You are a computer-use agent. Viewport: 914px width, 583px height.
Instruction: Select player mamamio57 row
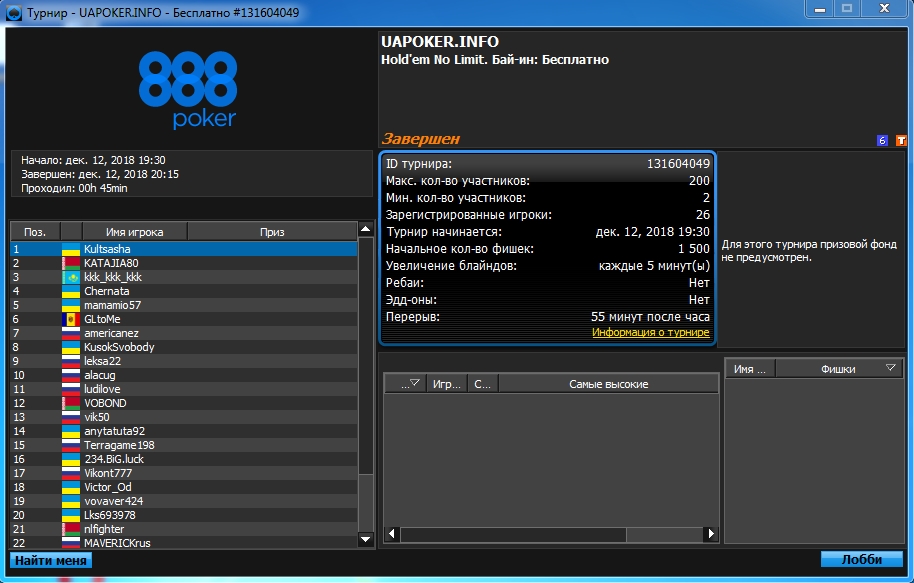click(x=184, y=305)
